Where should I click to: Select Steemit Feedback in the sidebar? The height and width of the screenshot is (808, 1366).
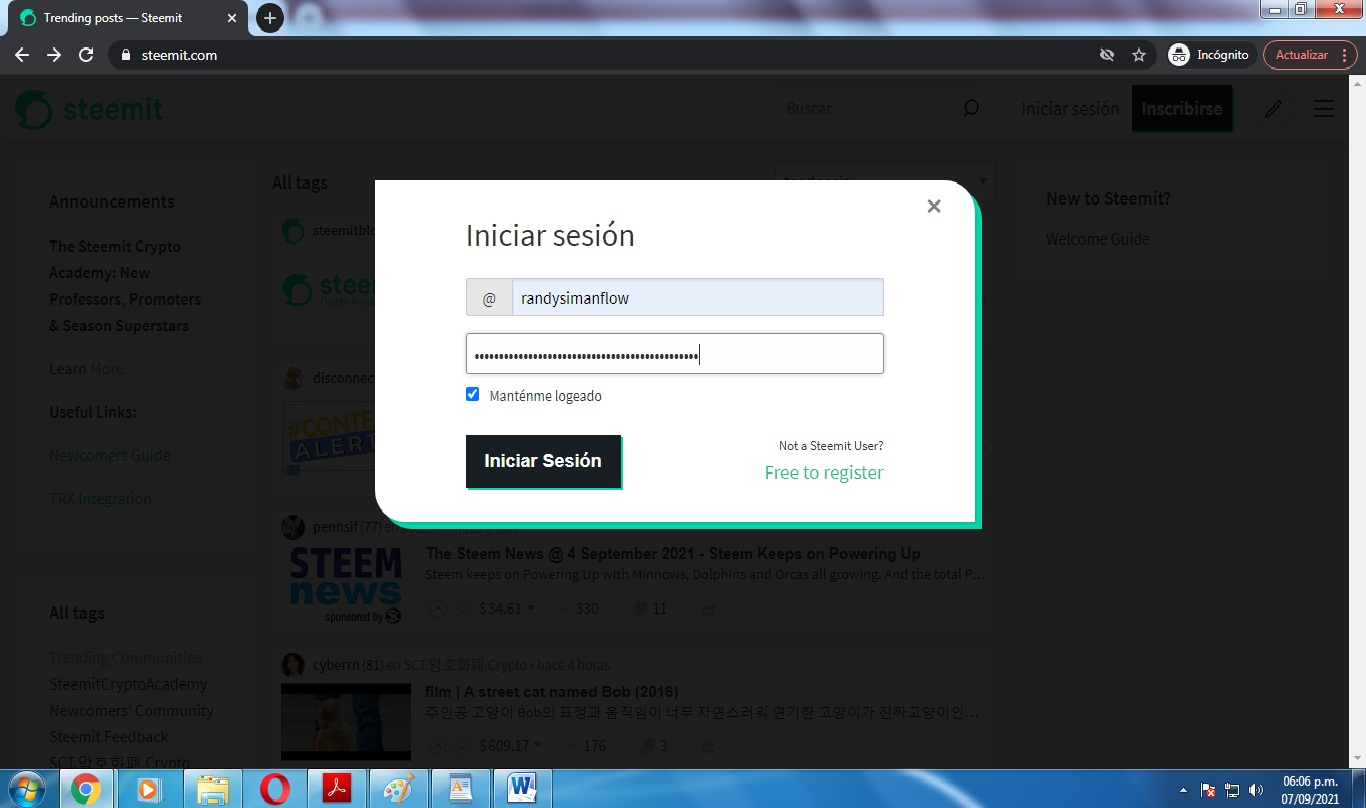click(x=109, y=736)
